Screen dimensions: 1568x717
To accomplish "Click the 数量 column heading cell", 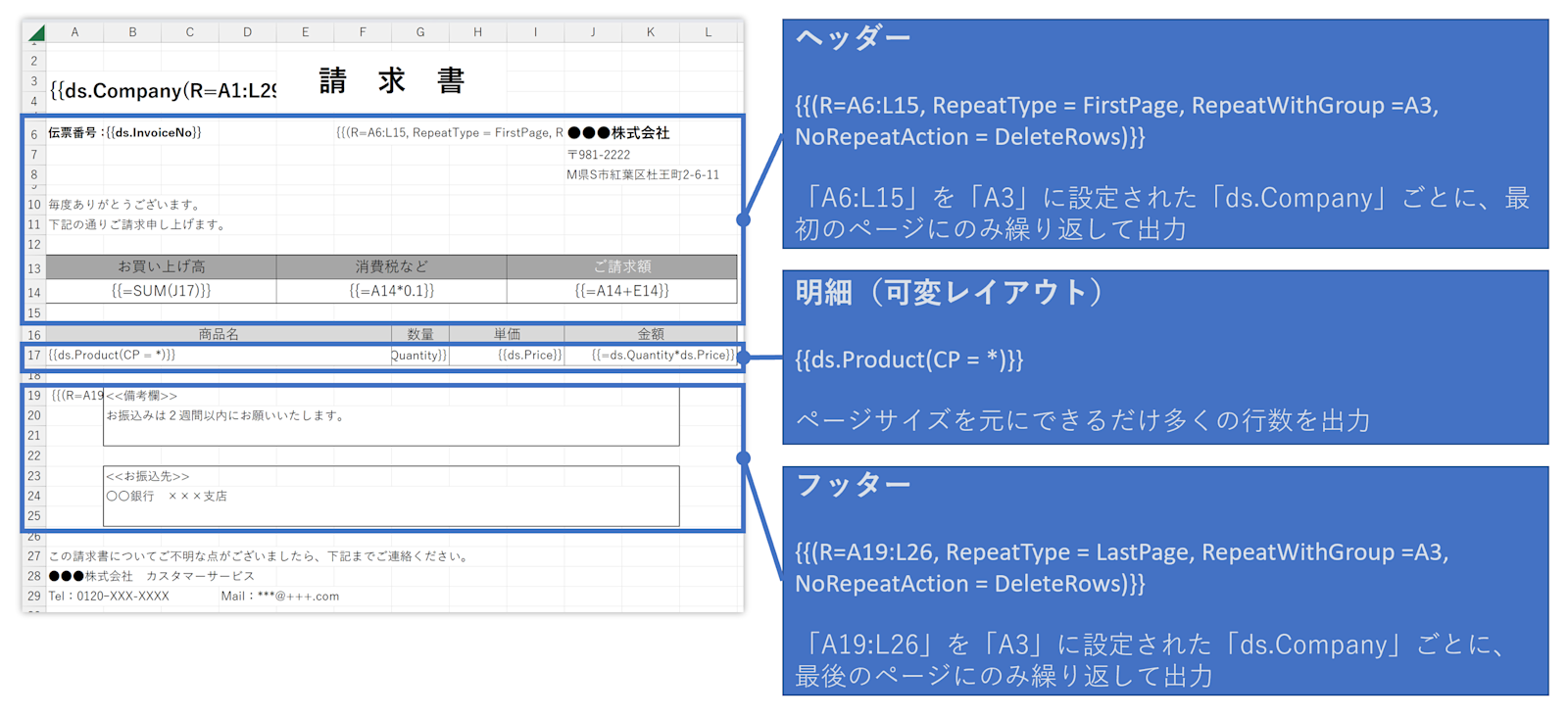I will pyautogui.click(x=420, y=334).
